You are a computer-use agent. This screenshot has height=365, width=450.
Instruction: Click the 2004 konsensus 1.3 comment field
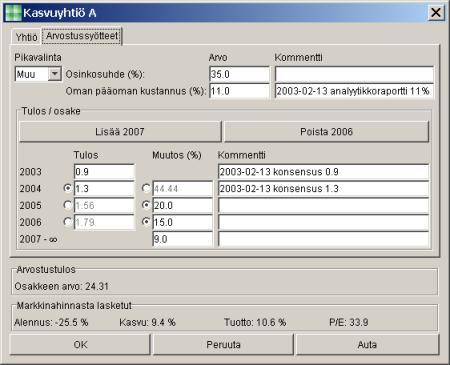coord(324,189)
